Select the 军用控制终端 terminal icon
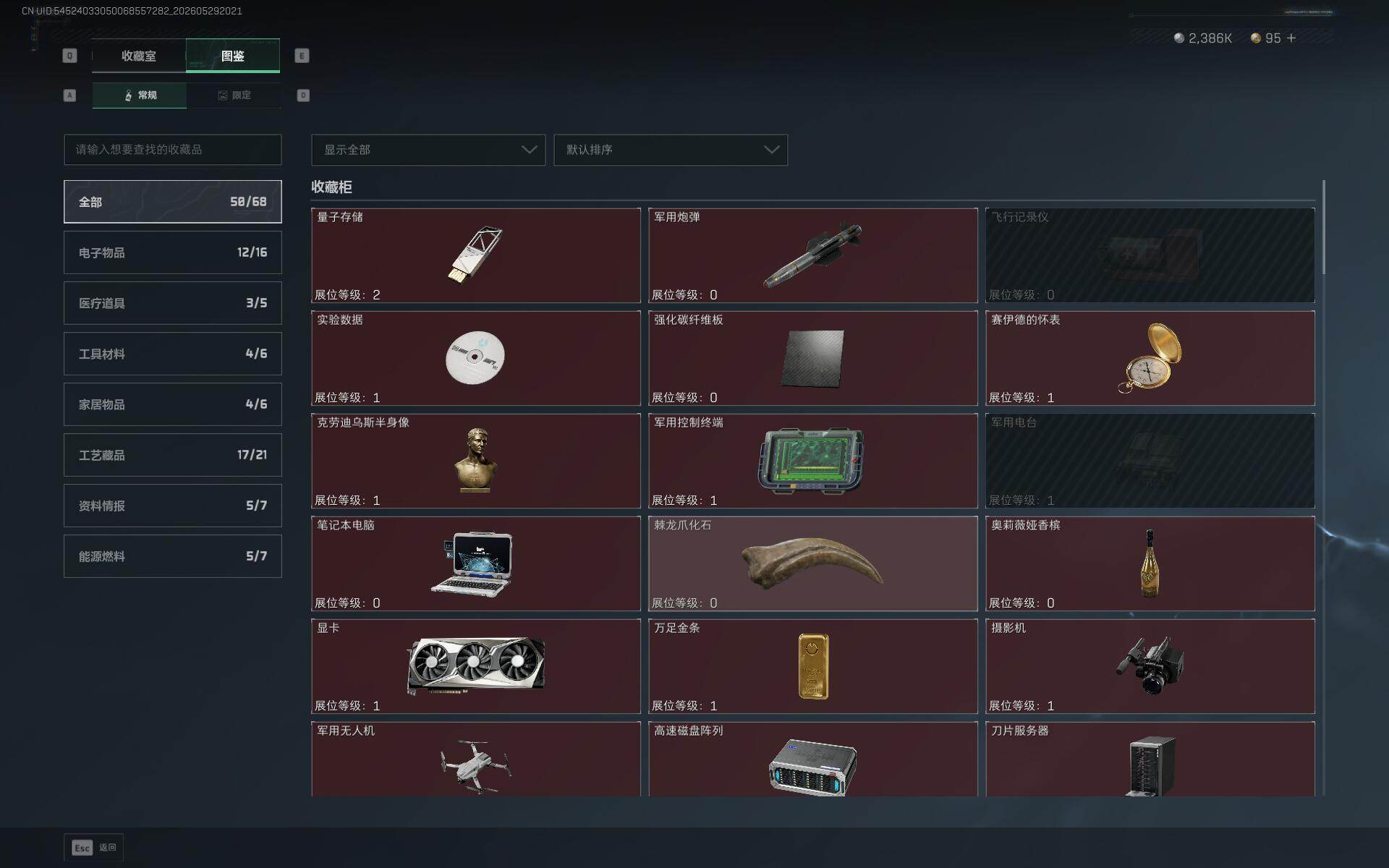The width and height of the screenshot is (1389, 868). pyautogui.click(x=811, y=461)
